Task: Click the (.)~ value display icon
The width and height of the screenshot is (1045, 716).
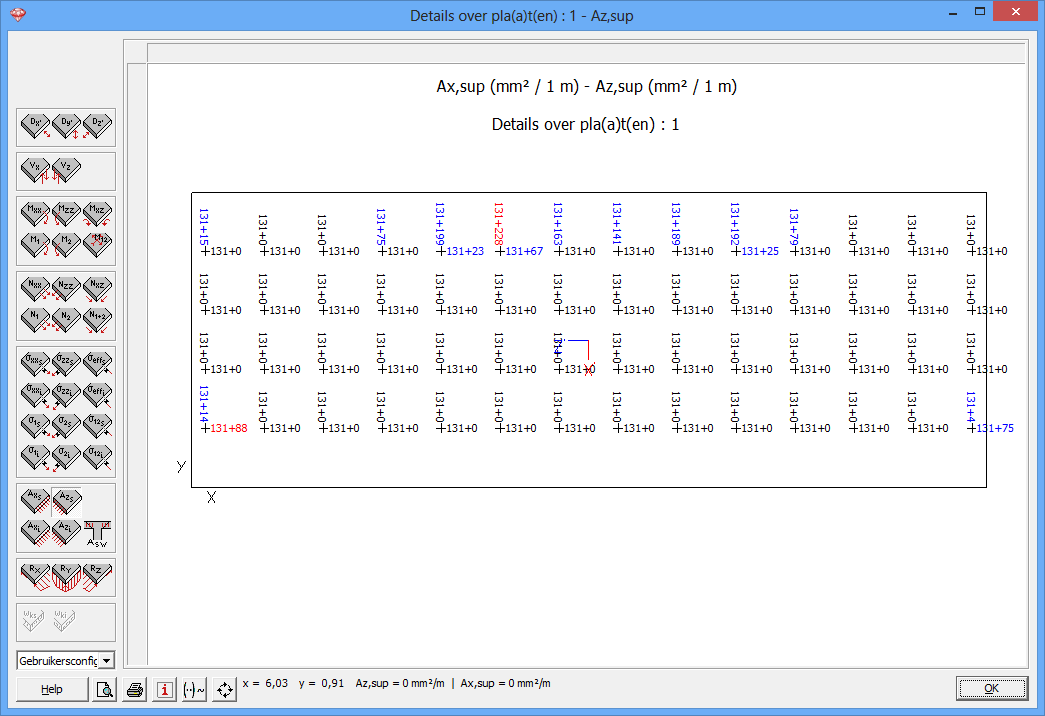Action: point(195,689)
